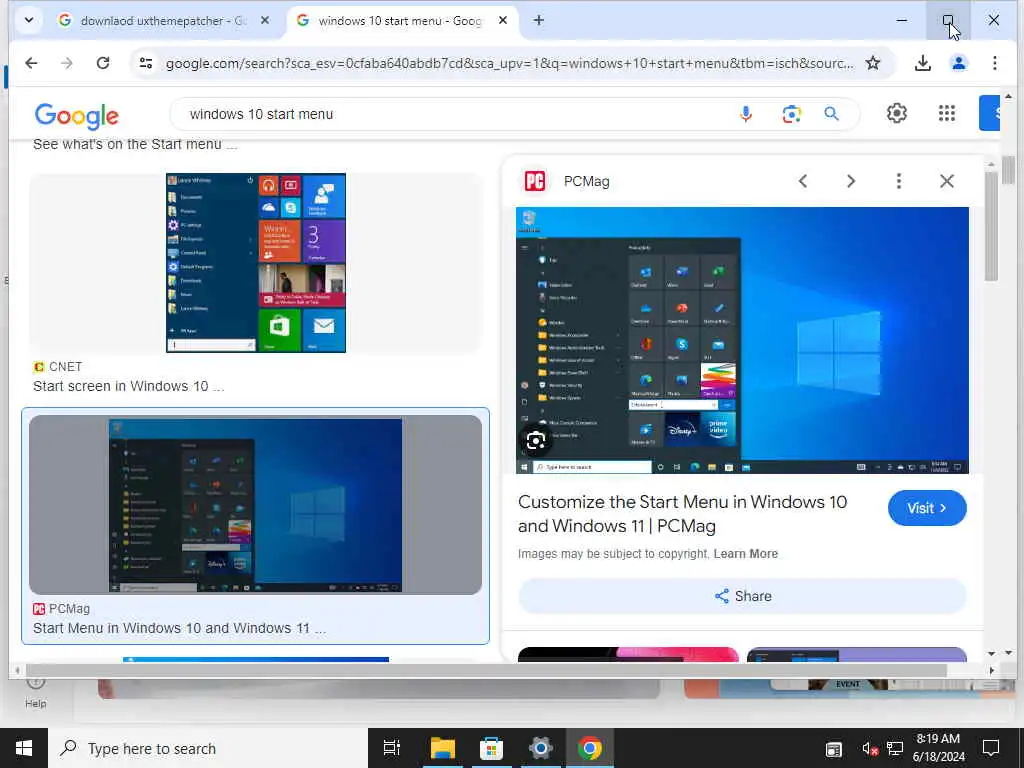
Task: Share this image result
Action: point(743,596)
